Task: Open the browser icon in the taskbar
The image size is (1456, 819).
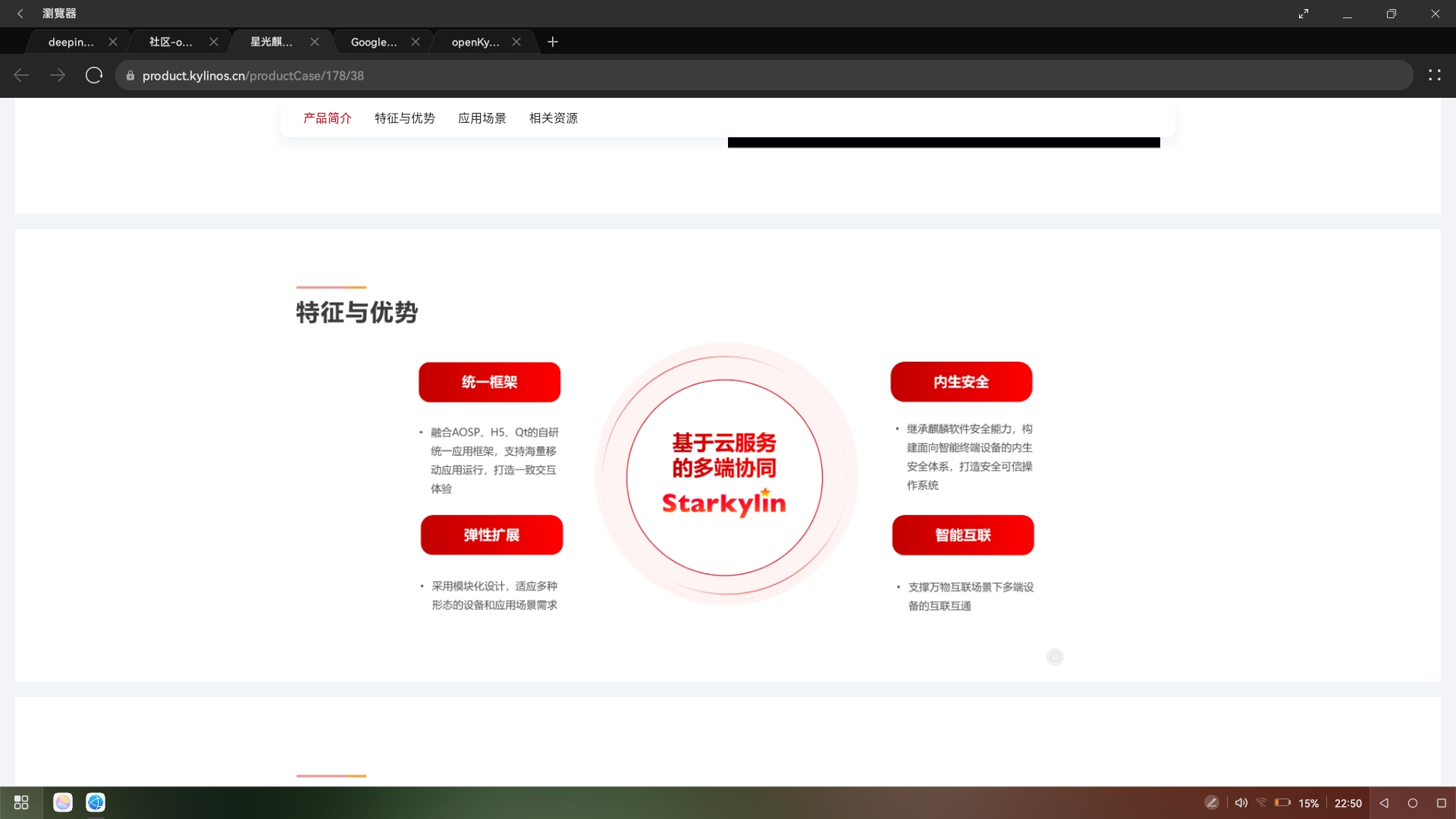Action: click(x=95, y=802)
